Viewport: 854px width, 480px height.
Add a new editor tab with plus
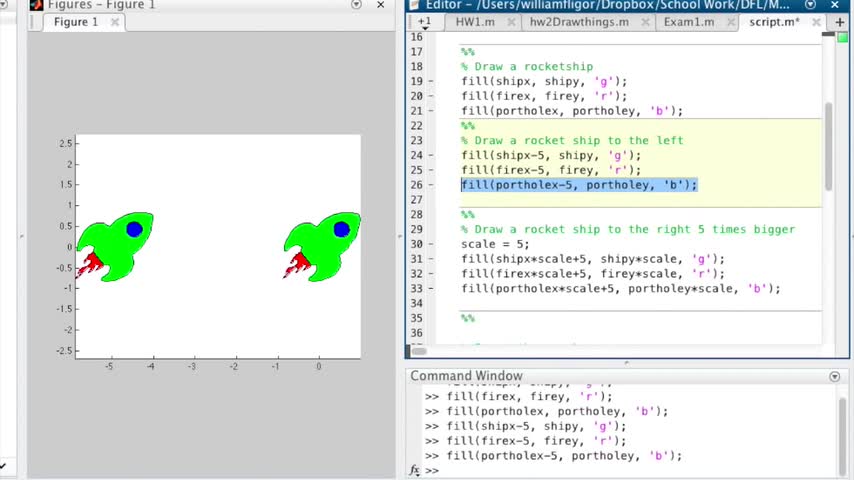coord(839,22)
